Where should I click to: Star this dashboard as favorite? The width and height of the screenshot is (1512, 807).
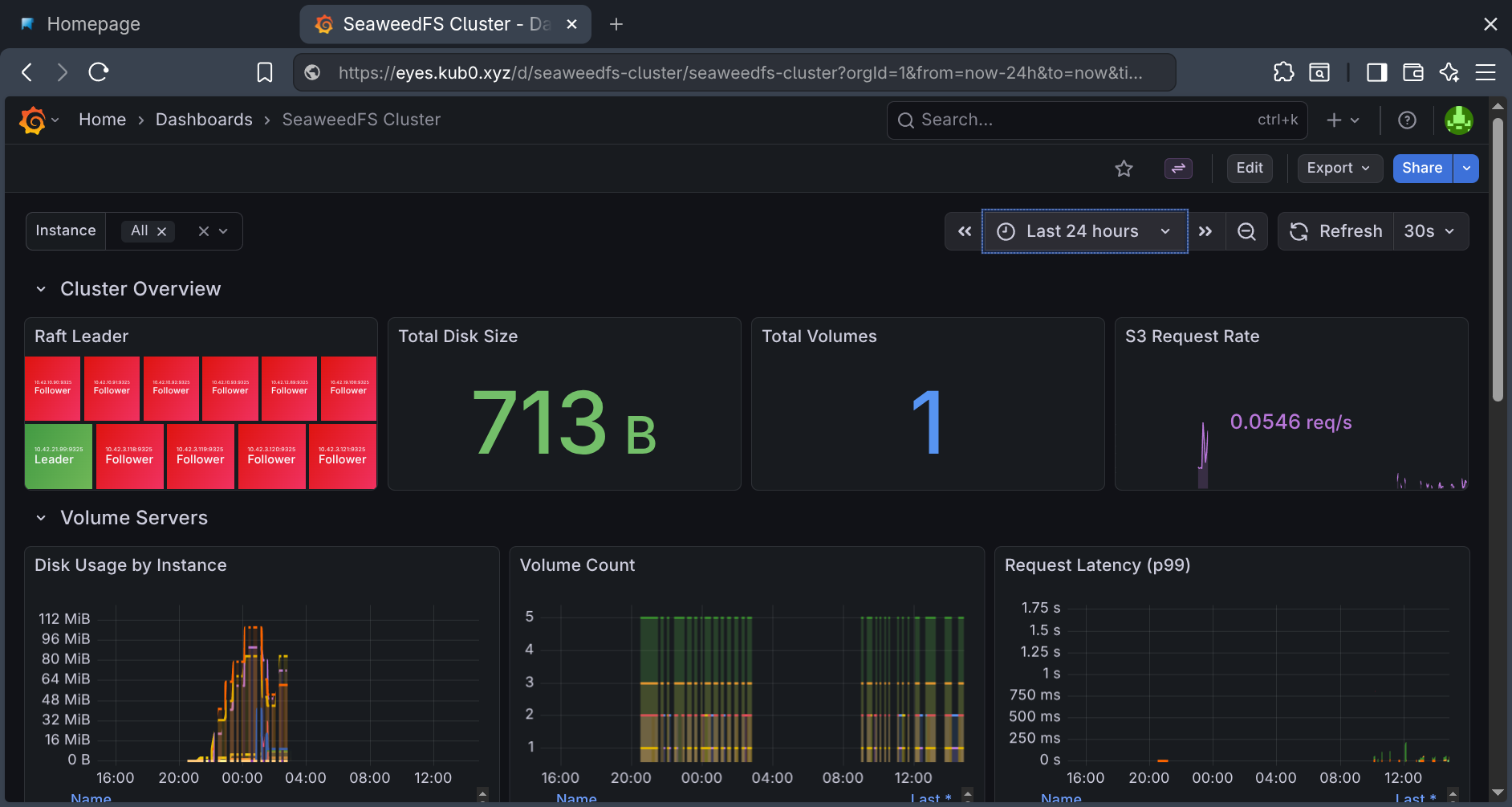coord(1124,169)
